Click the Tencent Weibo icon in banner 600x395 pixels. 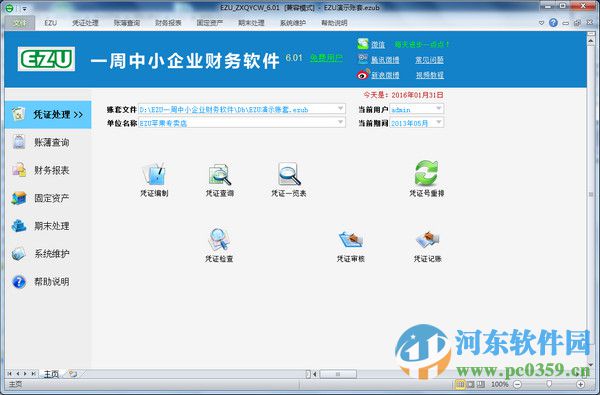pyautogui.click(x=362, y=59)
